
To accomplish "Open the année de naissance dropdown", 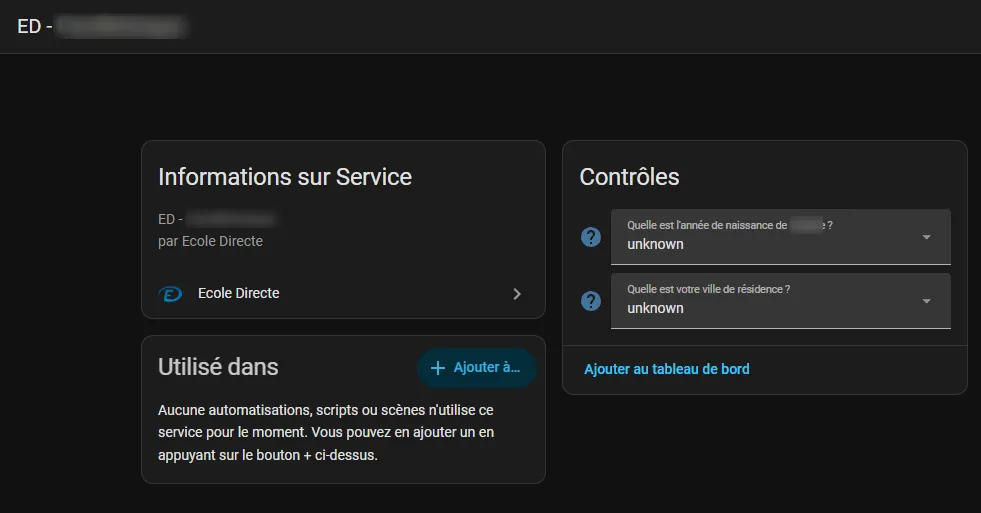I will [781, 236].
